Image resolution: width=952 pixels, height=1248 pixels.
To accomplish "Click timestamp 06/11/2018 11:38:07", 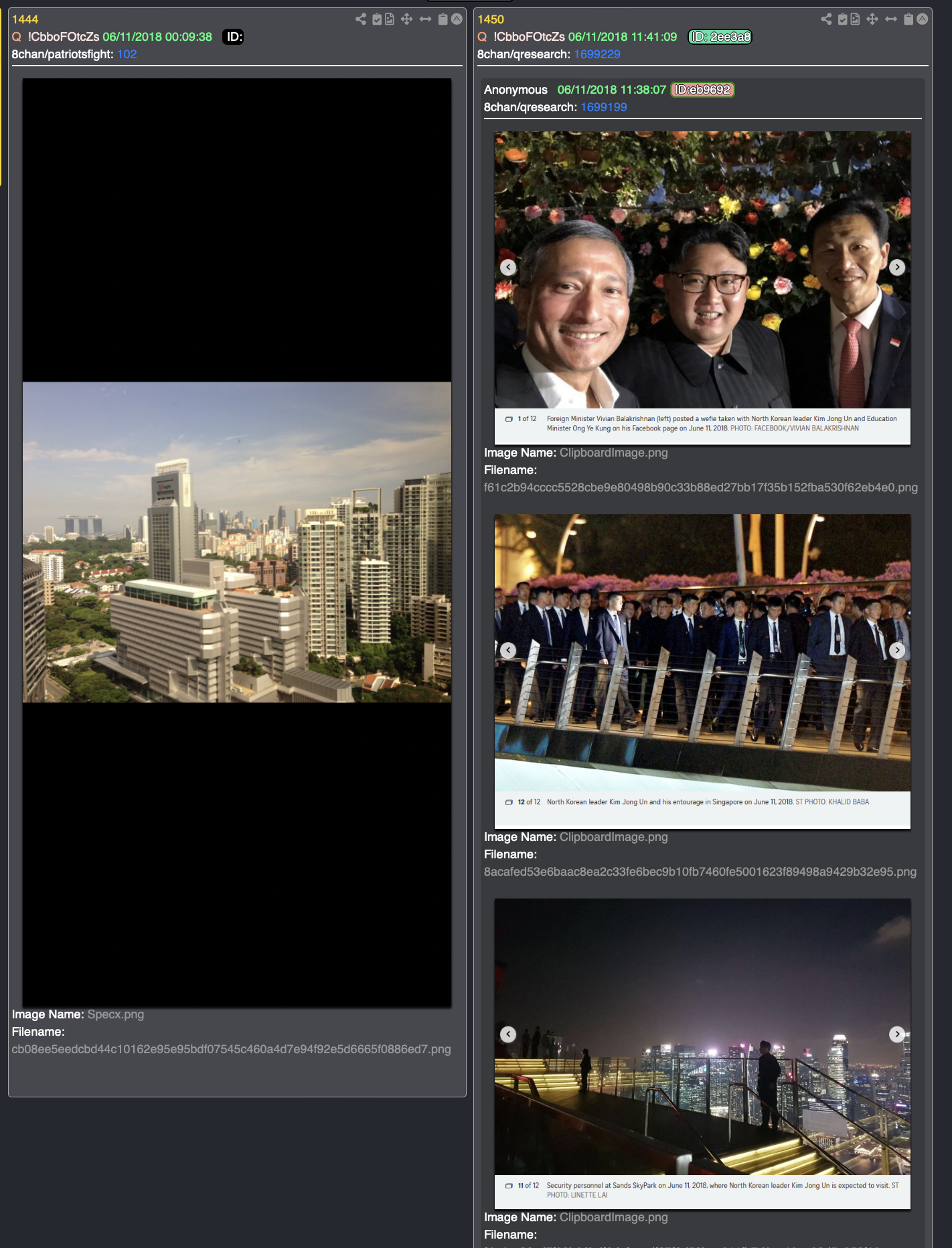I will (612, 90).
